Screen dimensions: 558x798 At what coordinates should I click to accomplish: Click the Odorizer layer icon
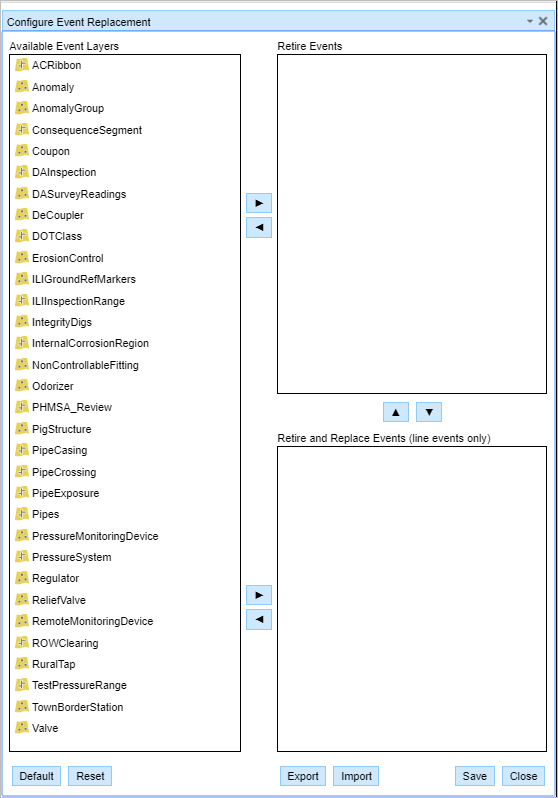pos(21,386)
